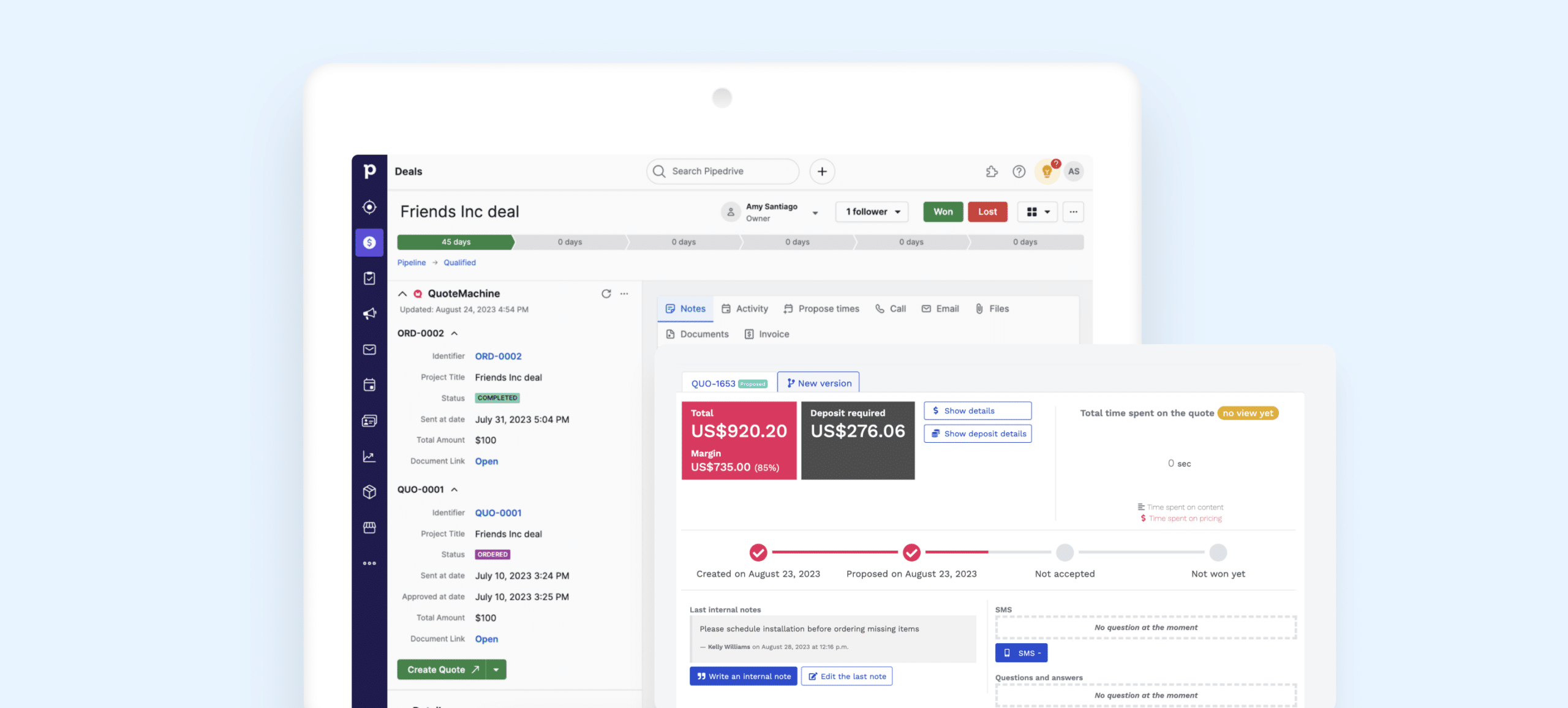
Task: Click the New version button
Action: (x=818, y=383)
